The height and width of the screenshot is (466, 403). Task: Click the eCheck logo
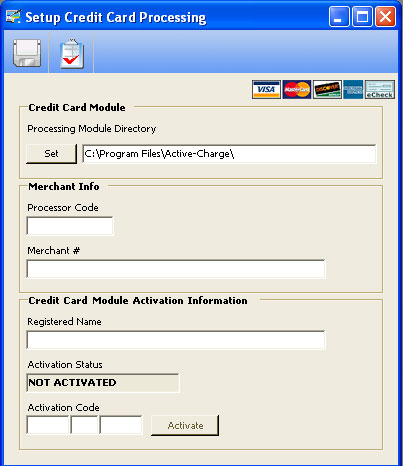click(380, 89)
